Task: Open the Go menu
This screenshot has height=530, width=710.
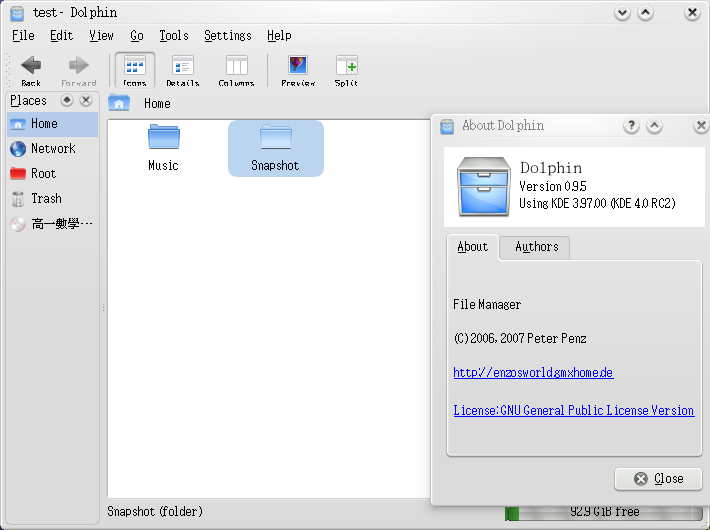Action: pyautogui.click(x=137, y=35)
